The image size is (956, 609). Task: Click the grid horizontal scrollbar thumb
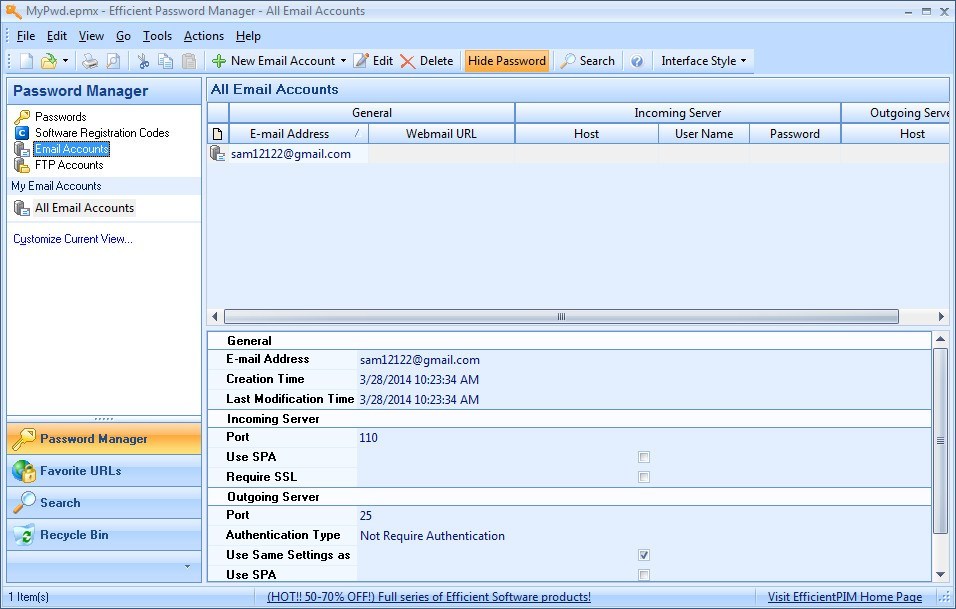tap(561, 316)
